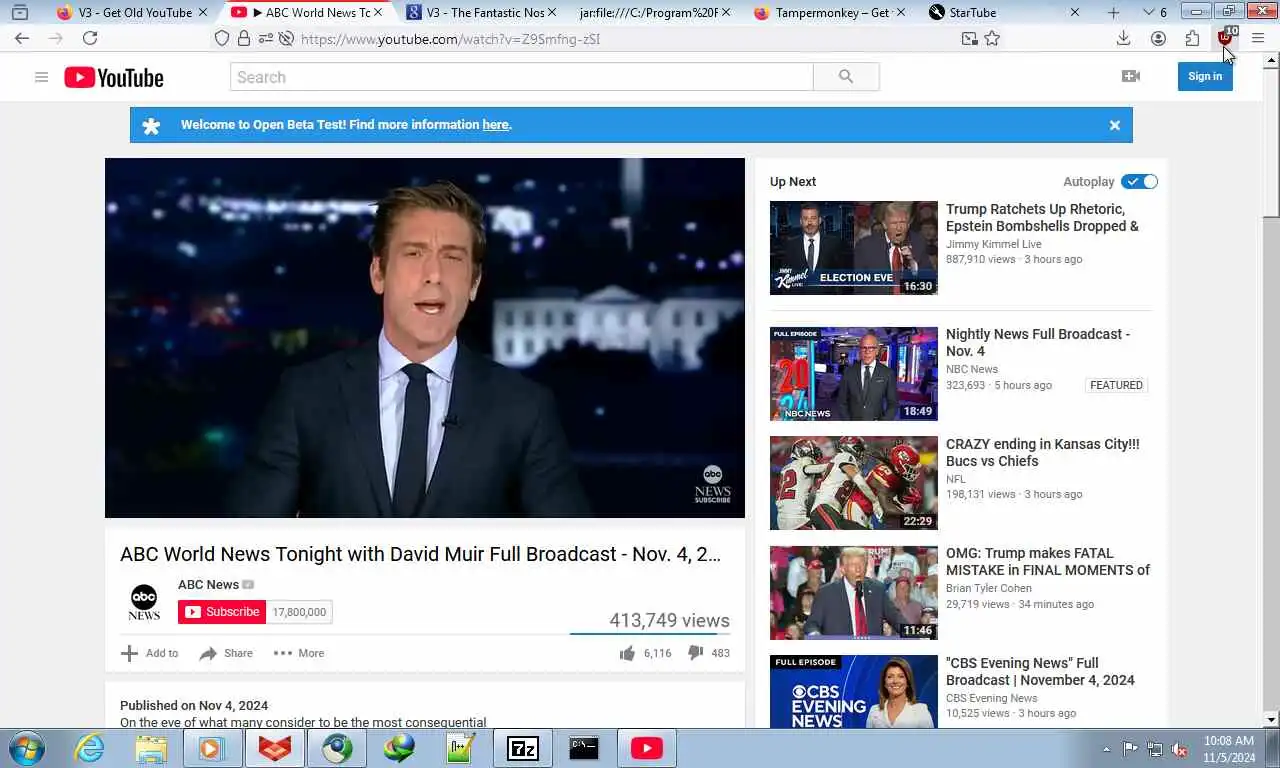This screenshot has height=768, width=1280.
Task: Open ABC News channel name link
Action: (x=208, y=585)
